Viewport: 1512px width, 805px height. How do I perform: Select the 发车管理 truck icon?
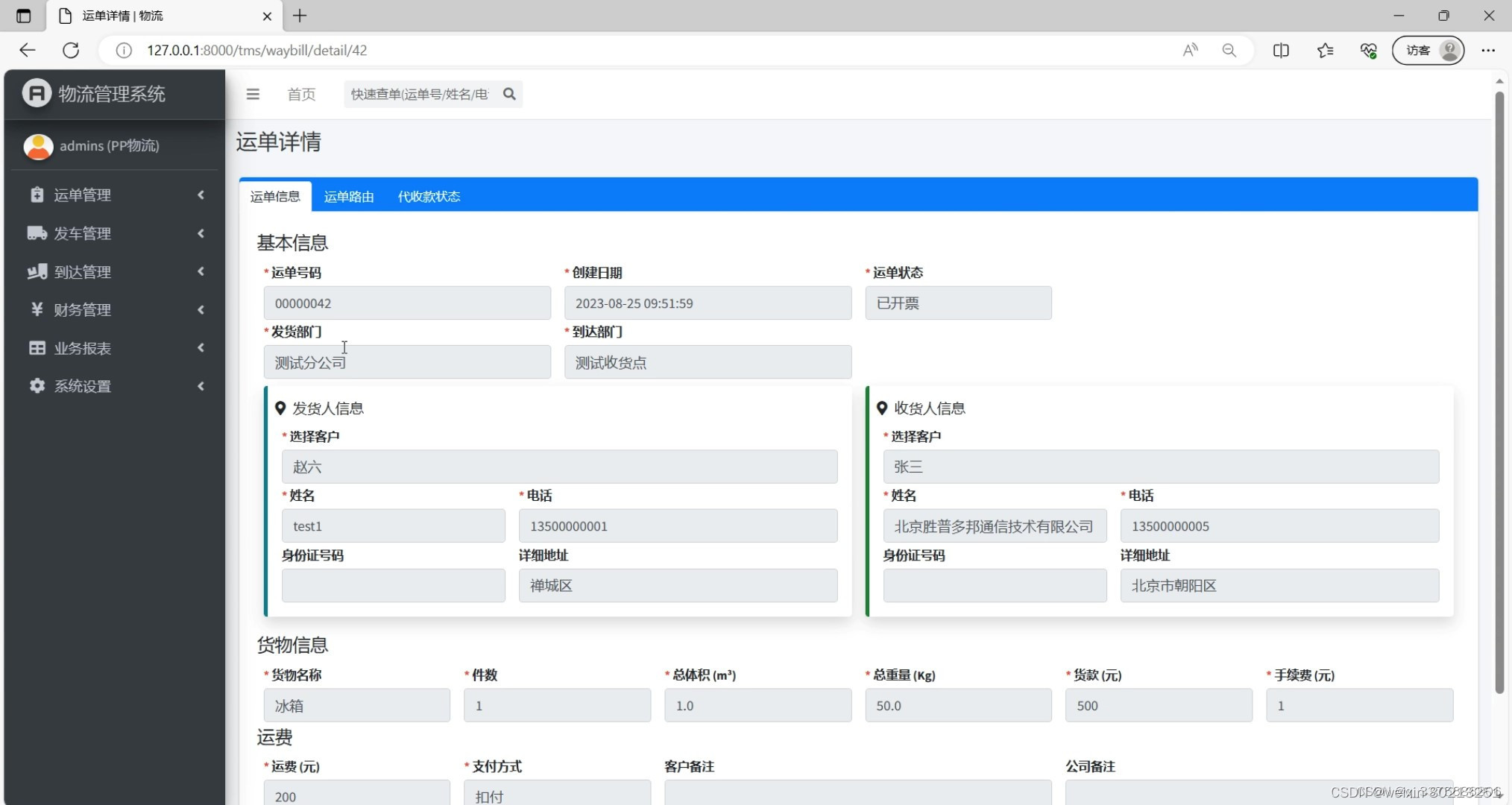click(x=37, y=233)
